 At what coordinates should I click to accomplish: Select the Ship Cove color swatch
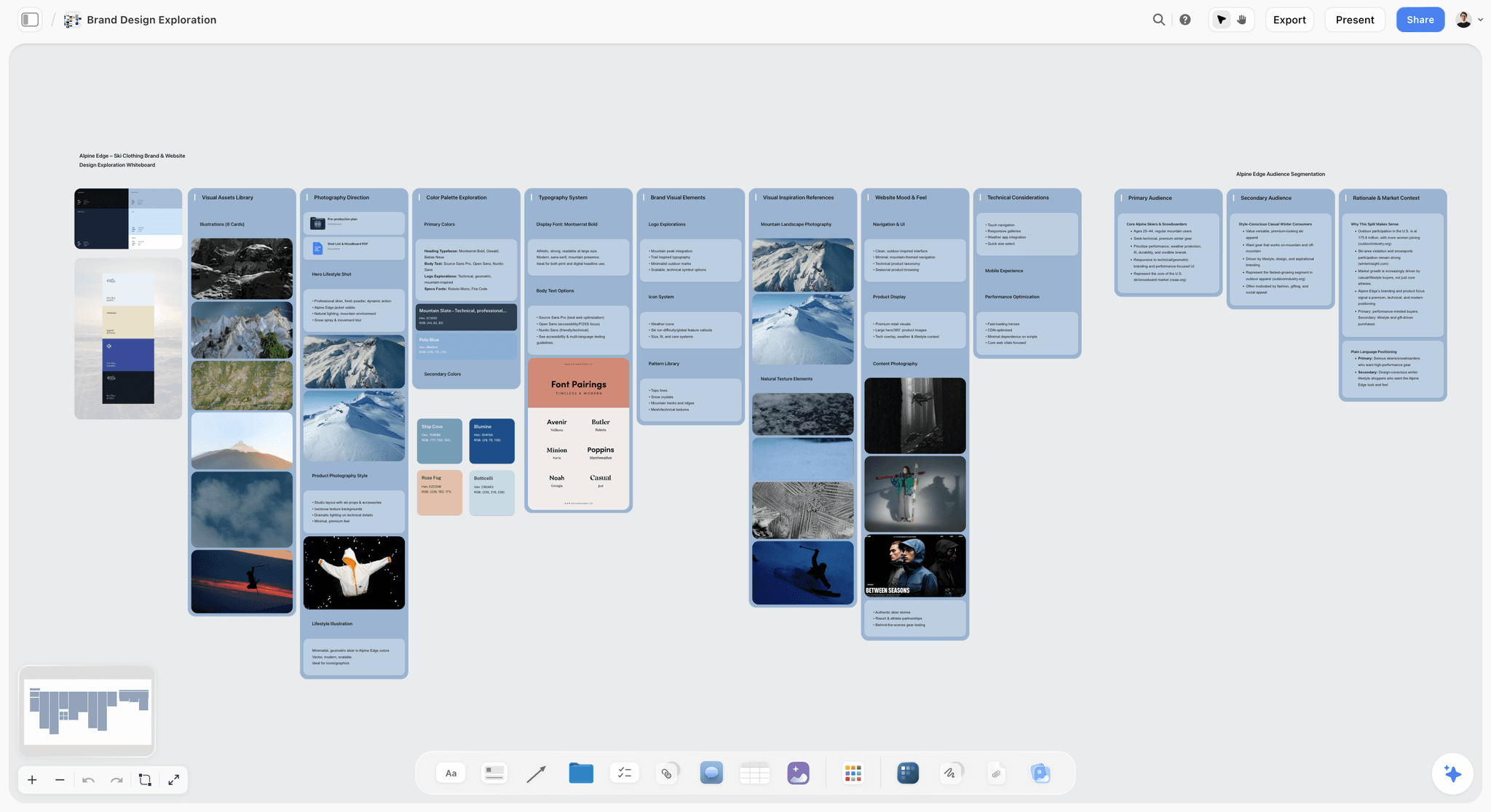pyautogui.click(x=440, y=441)
